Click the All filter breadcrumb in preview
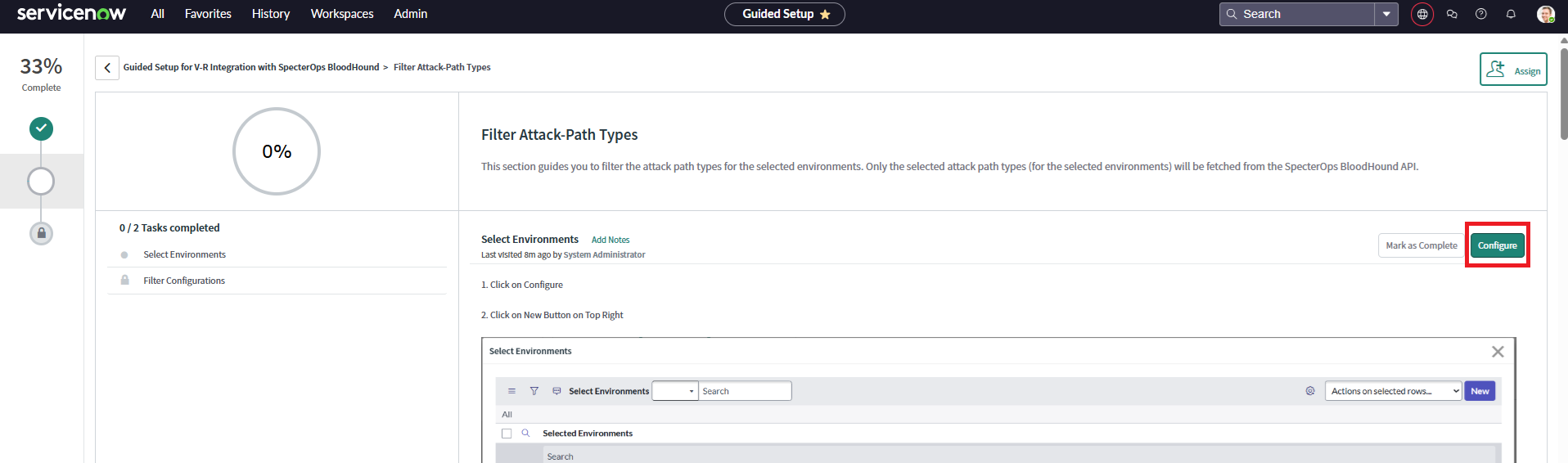Viewport: 1568px width, 463px height. pyautogui.click(x=507, y=415)
